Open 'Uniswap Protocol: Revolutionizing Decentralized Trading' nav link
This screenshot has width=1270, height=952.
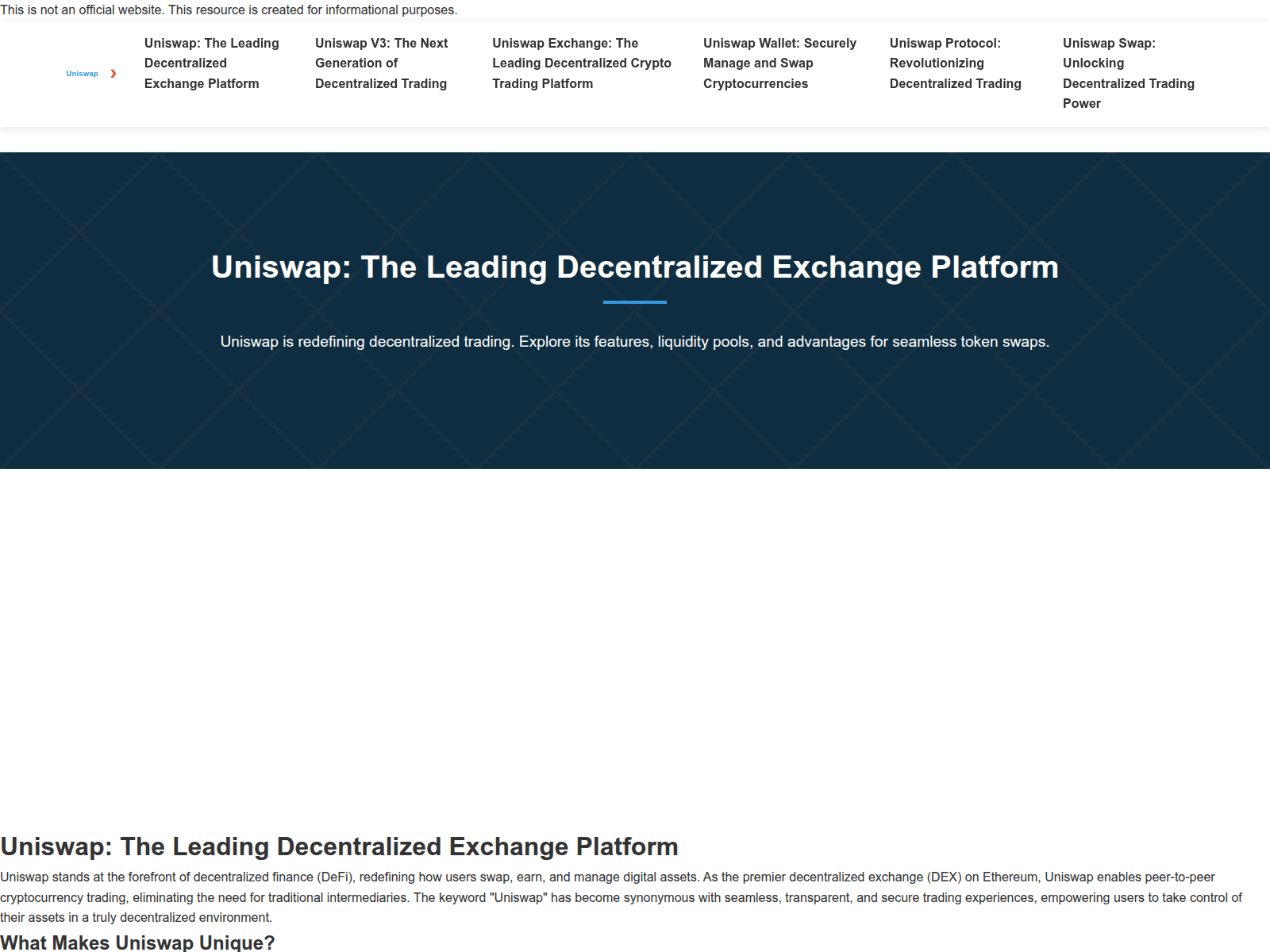[956, 63]
